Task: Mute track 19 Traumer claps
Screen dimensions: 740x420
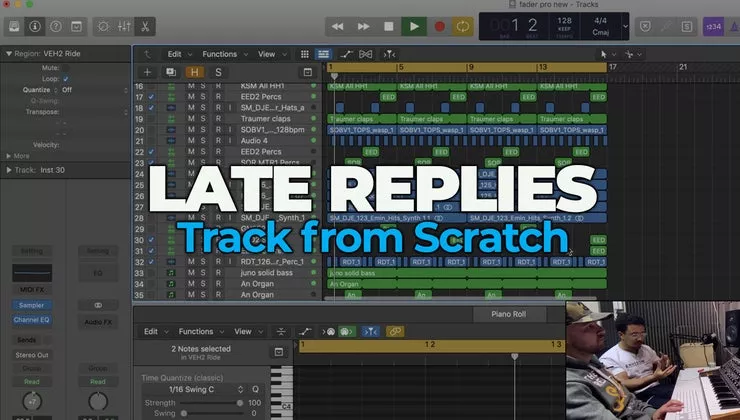Action: click(x=191, y=118)
